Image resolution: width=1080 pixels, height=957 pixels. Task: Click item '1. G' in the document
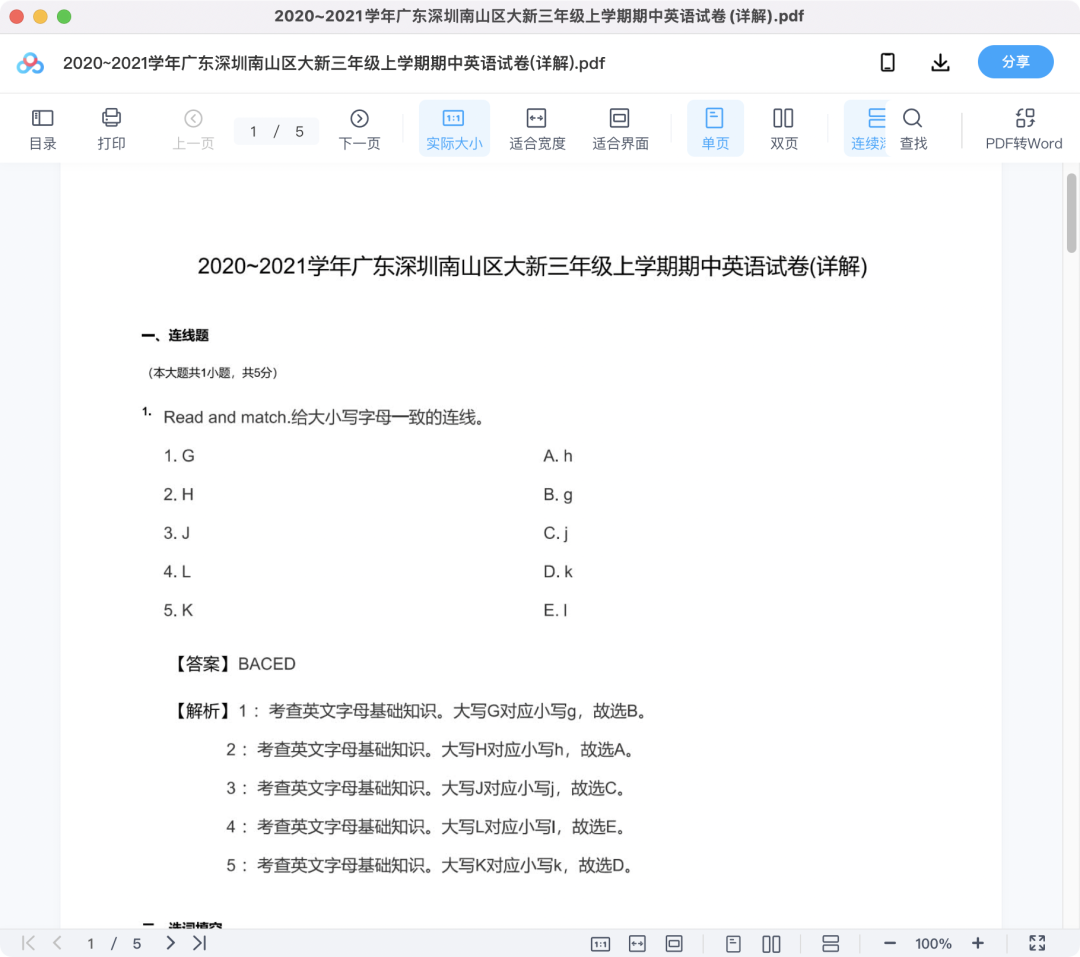(x=179, y=456)
